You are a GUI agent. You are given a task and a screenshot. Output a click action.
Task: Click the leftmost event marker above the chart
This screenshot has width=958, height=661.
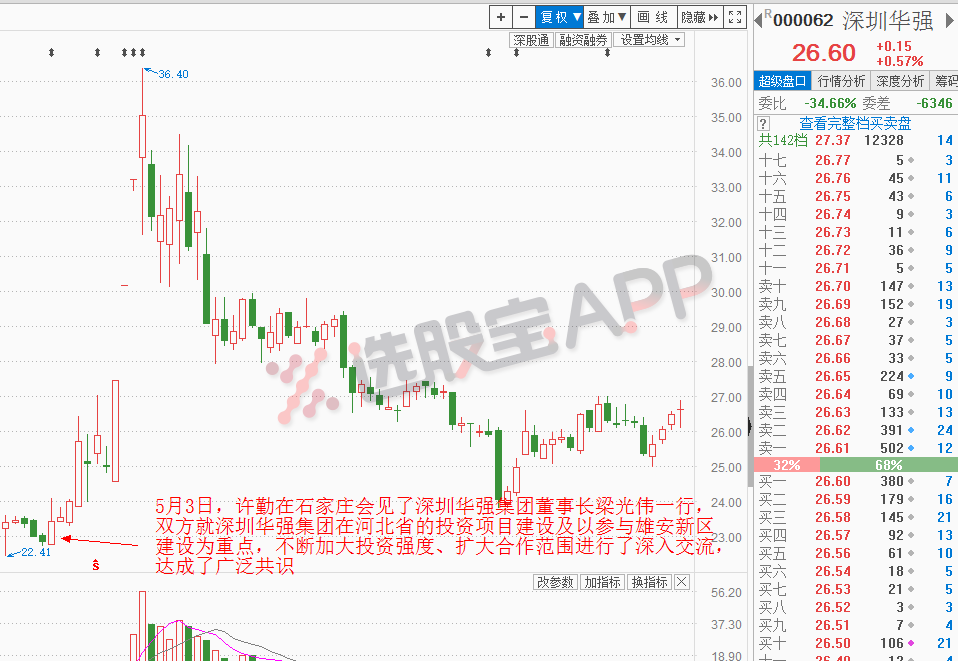51,53
